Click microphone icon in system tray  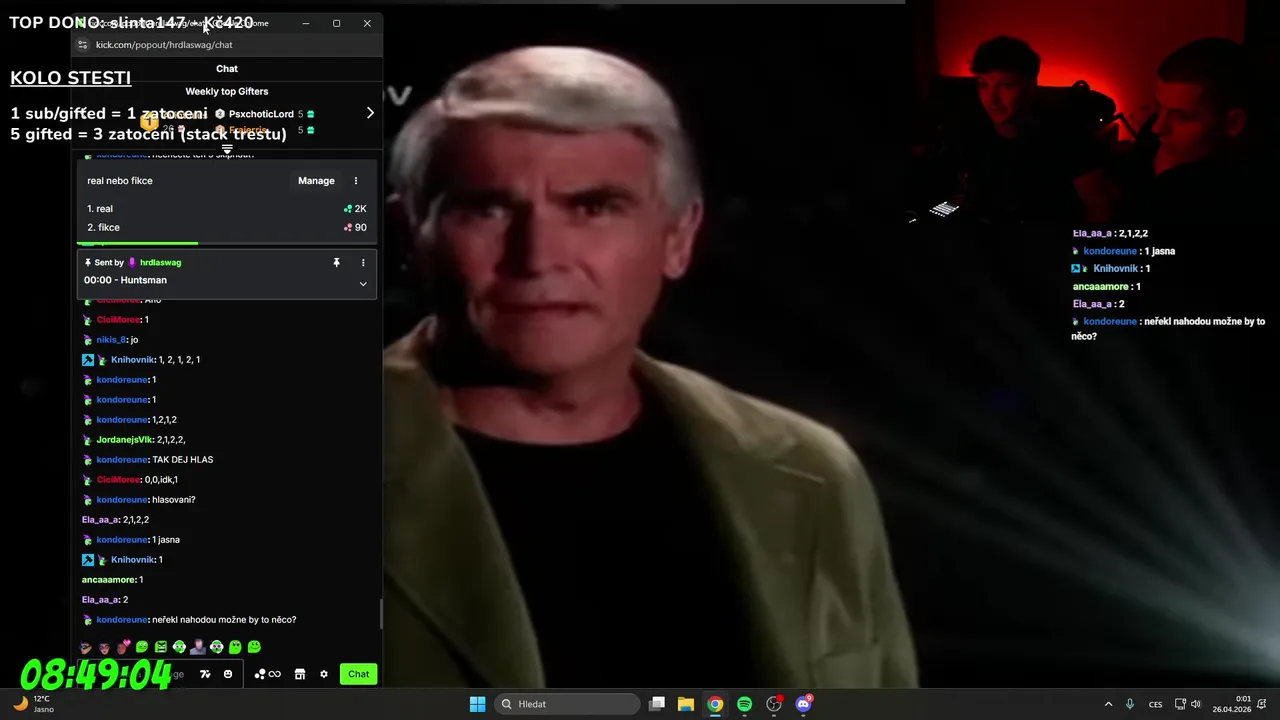(x=1130, y=704)
